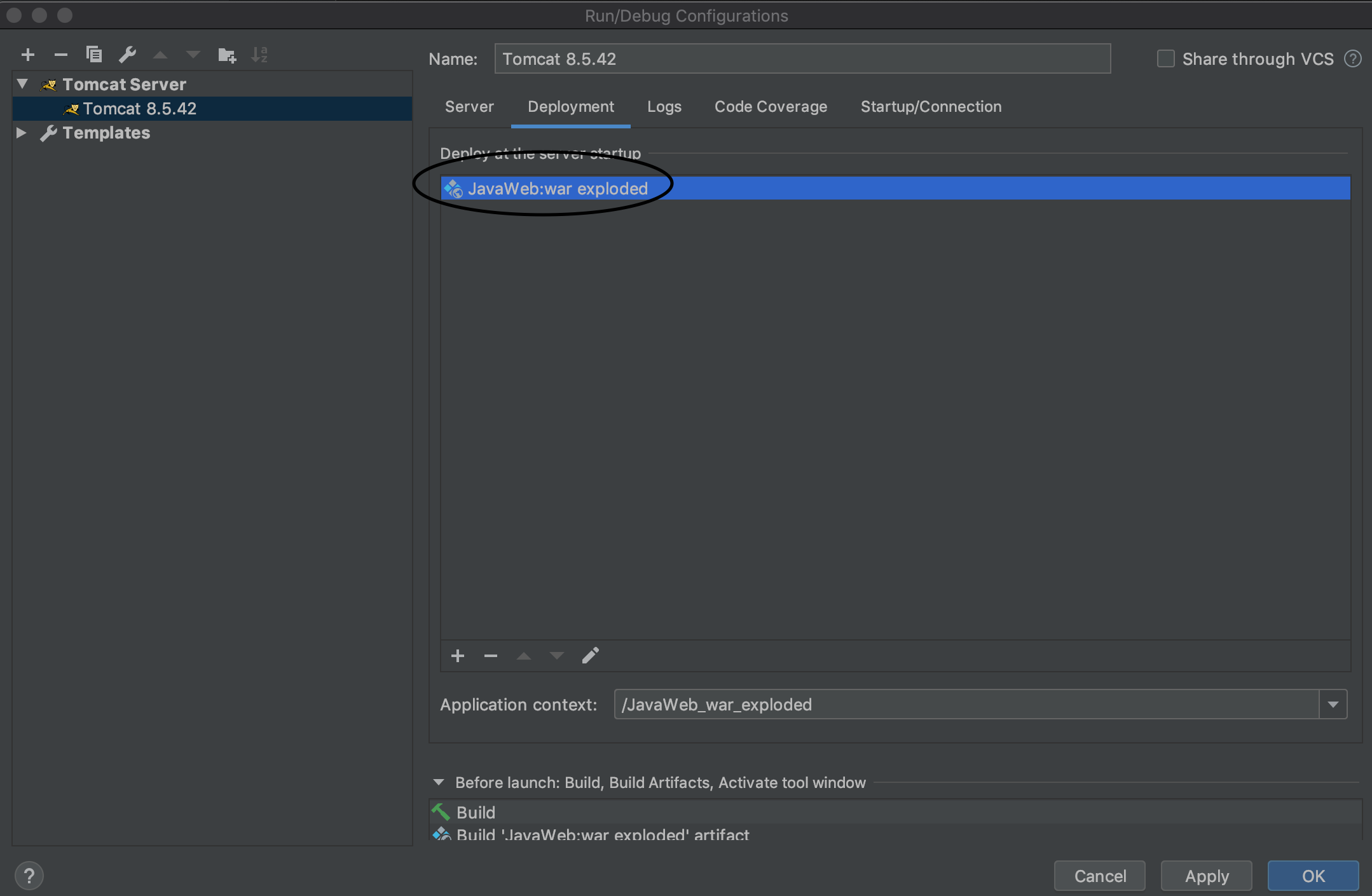Open the Code Coverage tab
The width and height of the screenshot is (1372, 896).
point(771,107)
